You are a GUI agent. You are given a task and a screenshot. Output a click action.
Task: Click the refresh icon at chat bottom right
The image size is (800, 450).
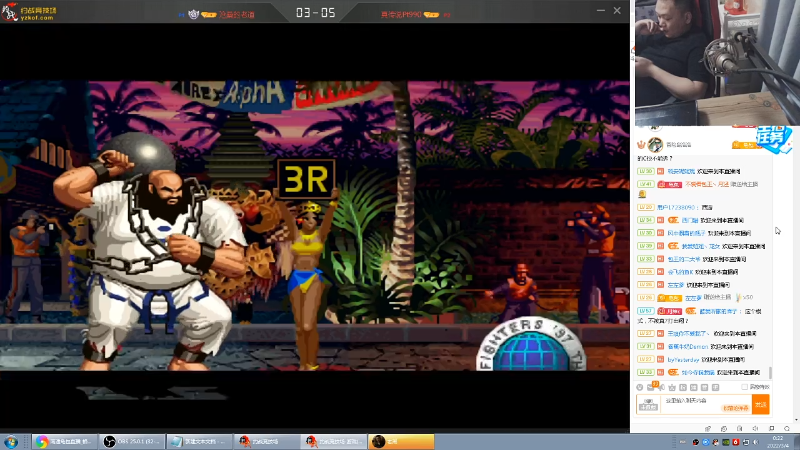(787, 429)
